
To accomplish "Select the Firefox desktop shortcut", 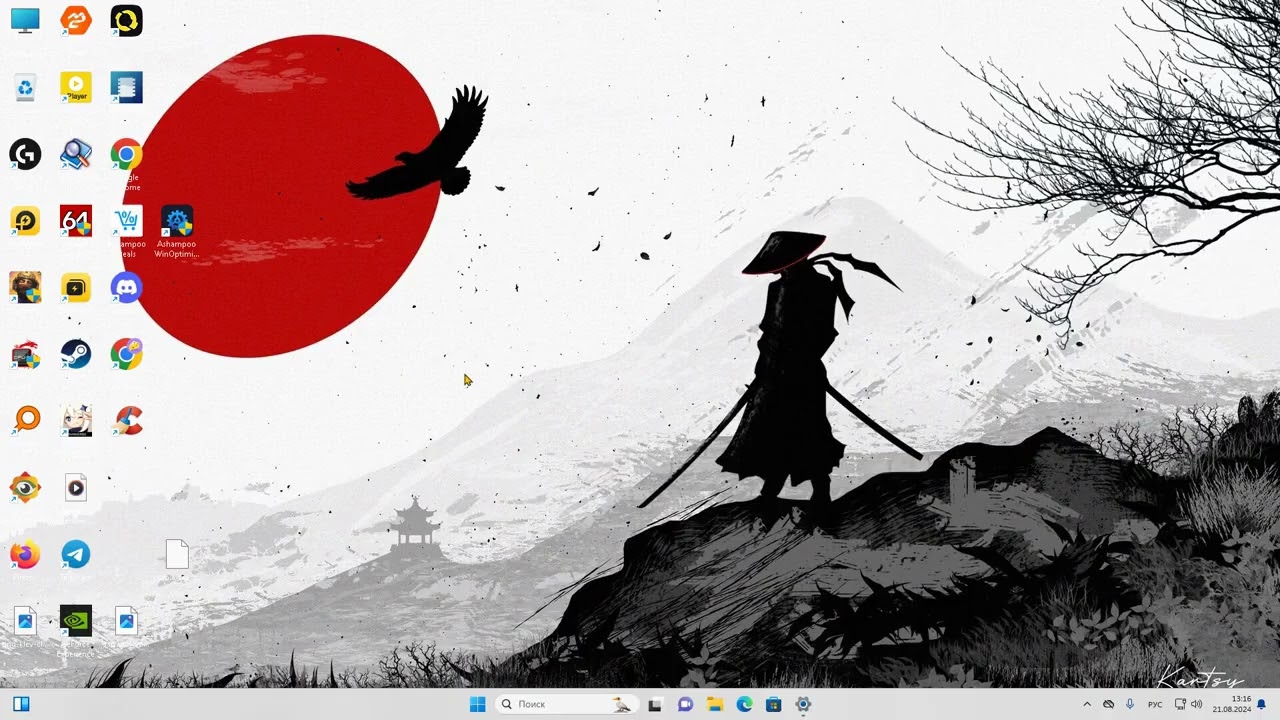I will pos(25,555).
